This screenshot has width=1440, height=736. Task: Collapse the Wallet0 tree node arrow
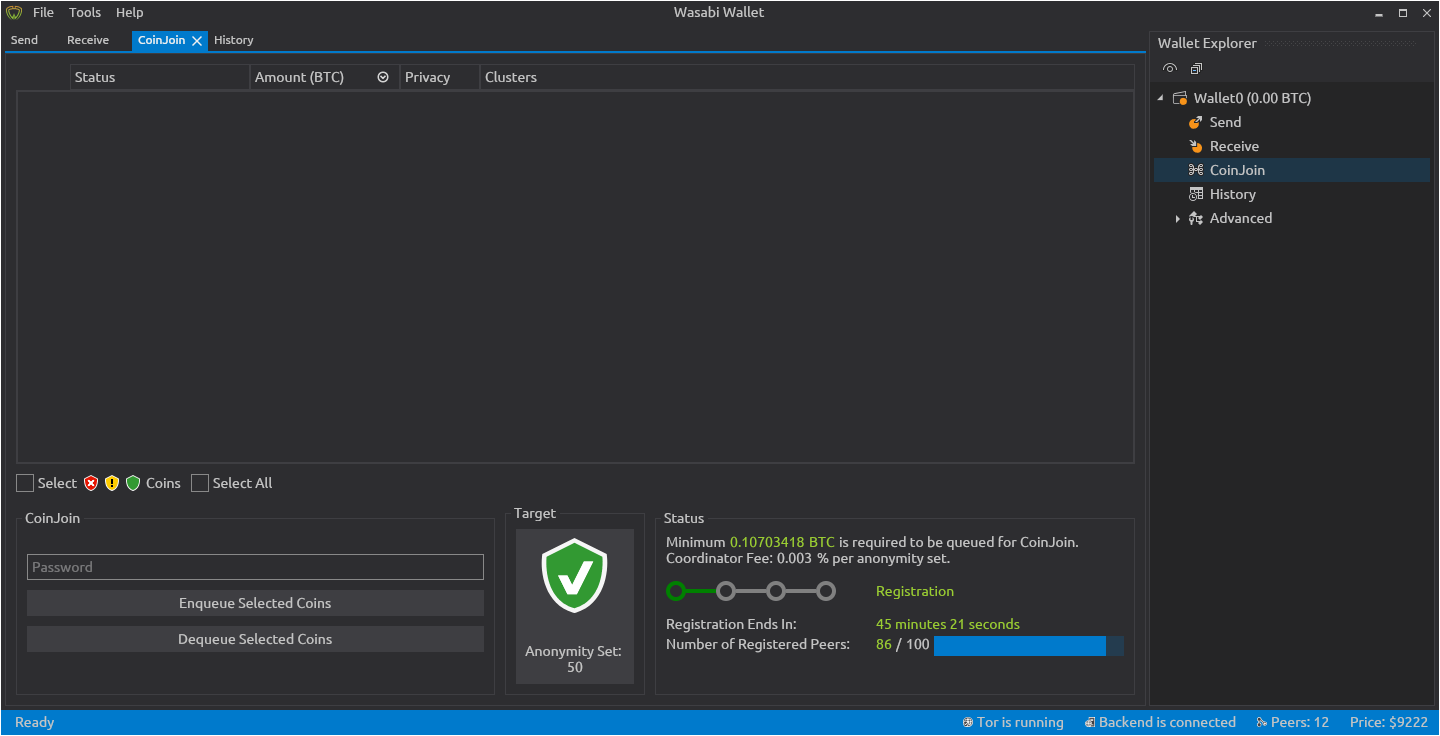coord(1160,98)
